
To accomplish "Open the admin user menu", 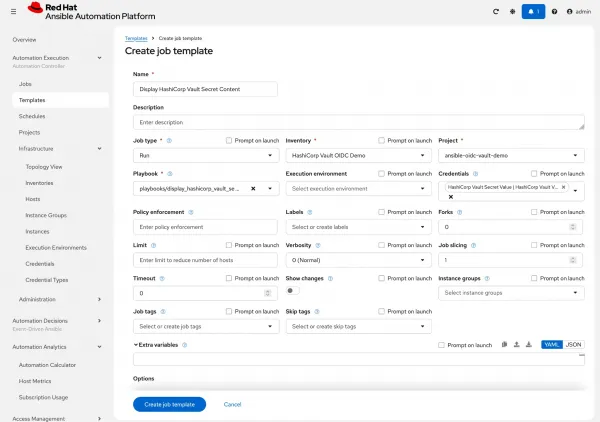I will pos(579,11).
